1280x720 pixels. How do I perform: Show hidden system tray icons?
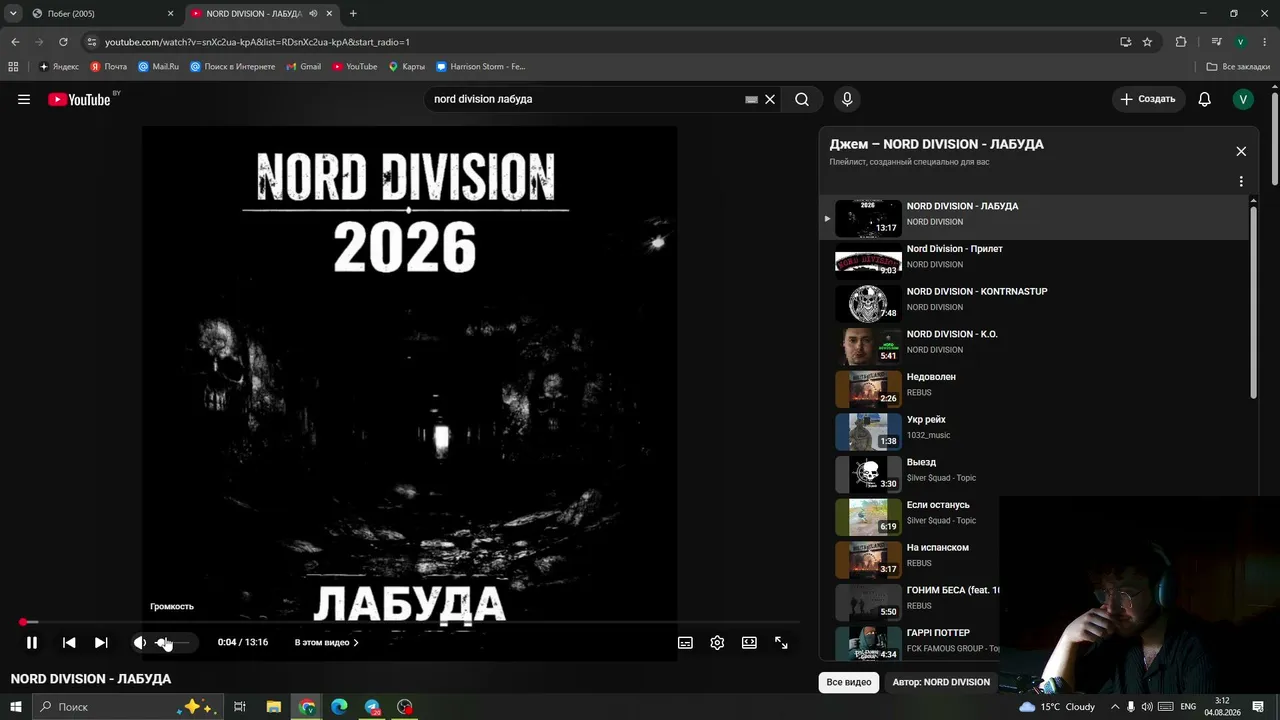(1115, 707)
